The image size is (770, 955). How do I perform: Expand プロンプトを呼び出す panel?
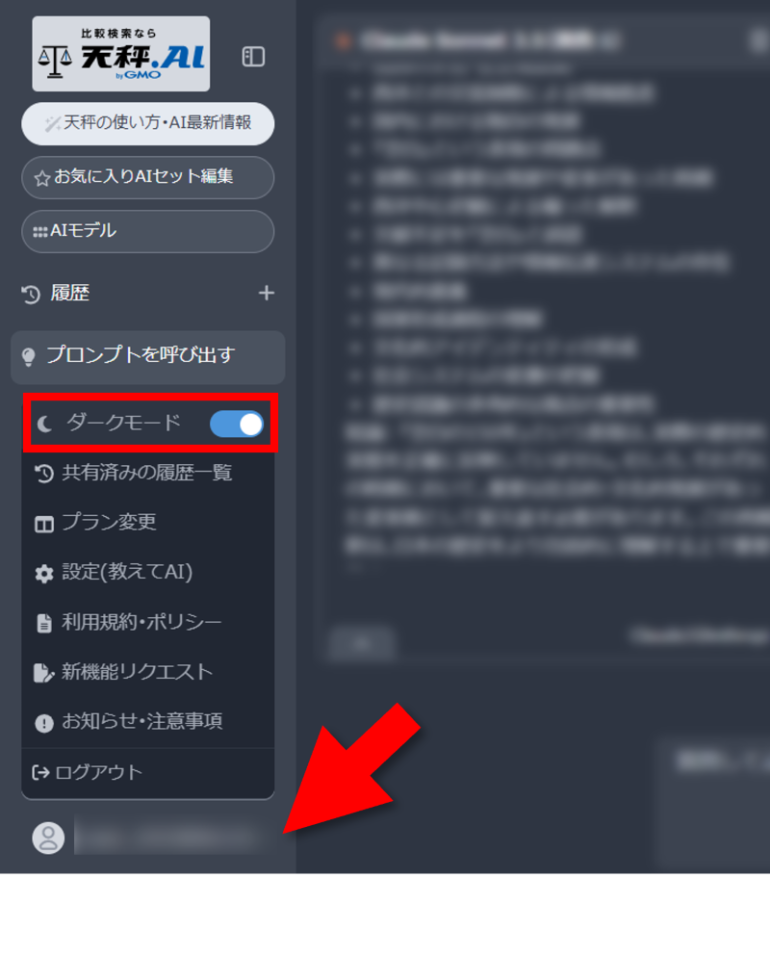pos(148,357)
